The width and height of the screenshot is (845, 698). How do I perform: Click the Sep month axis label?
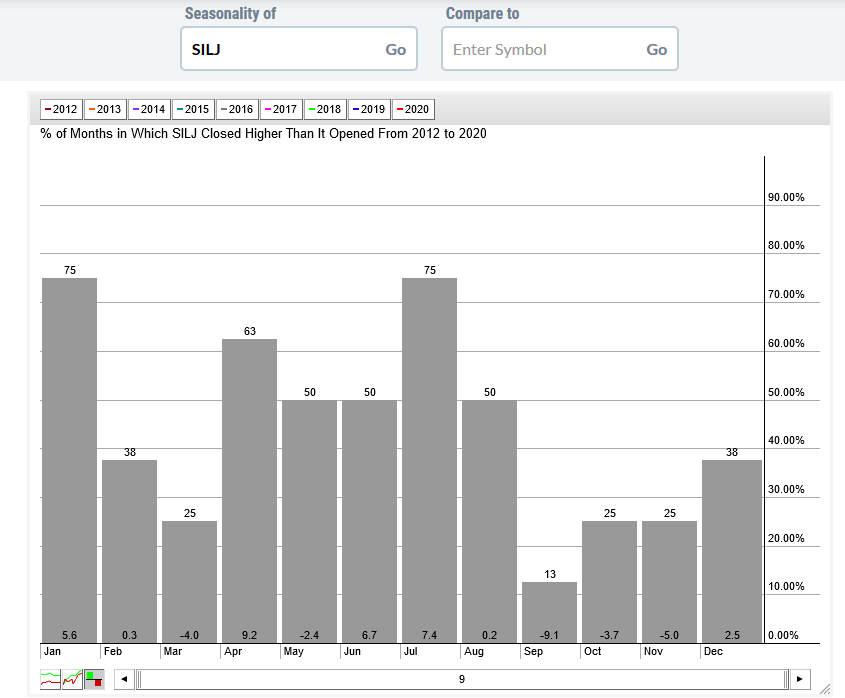[x=534, y=651]
